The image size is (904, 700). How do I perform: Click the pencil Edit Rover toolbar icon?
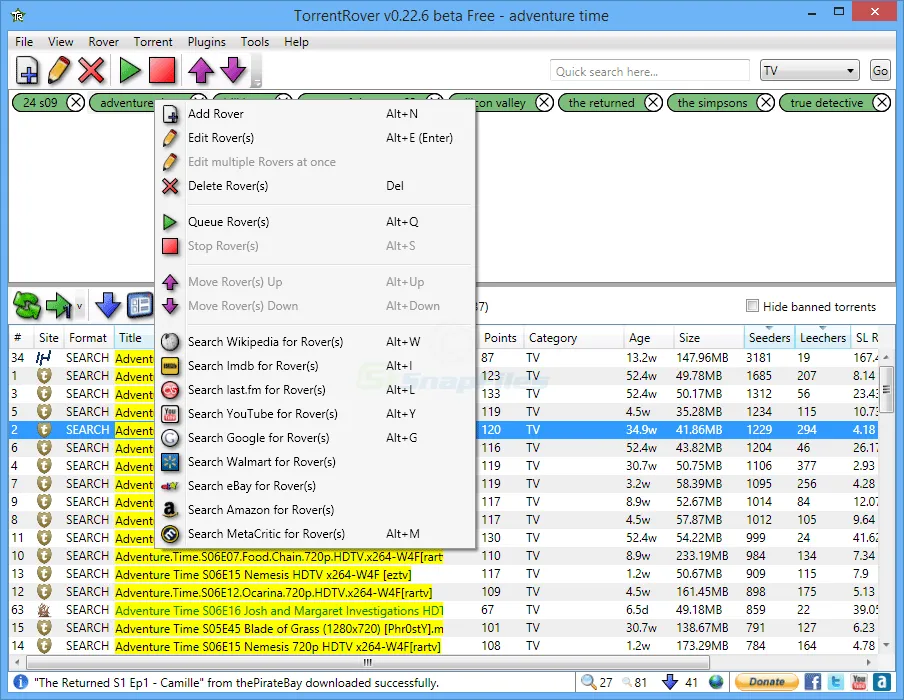coord(59,70)
